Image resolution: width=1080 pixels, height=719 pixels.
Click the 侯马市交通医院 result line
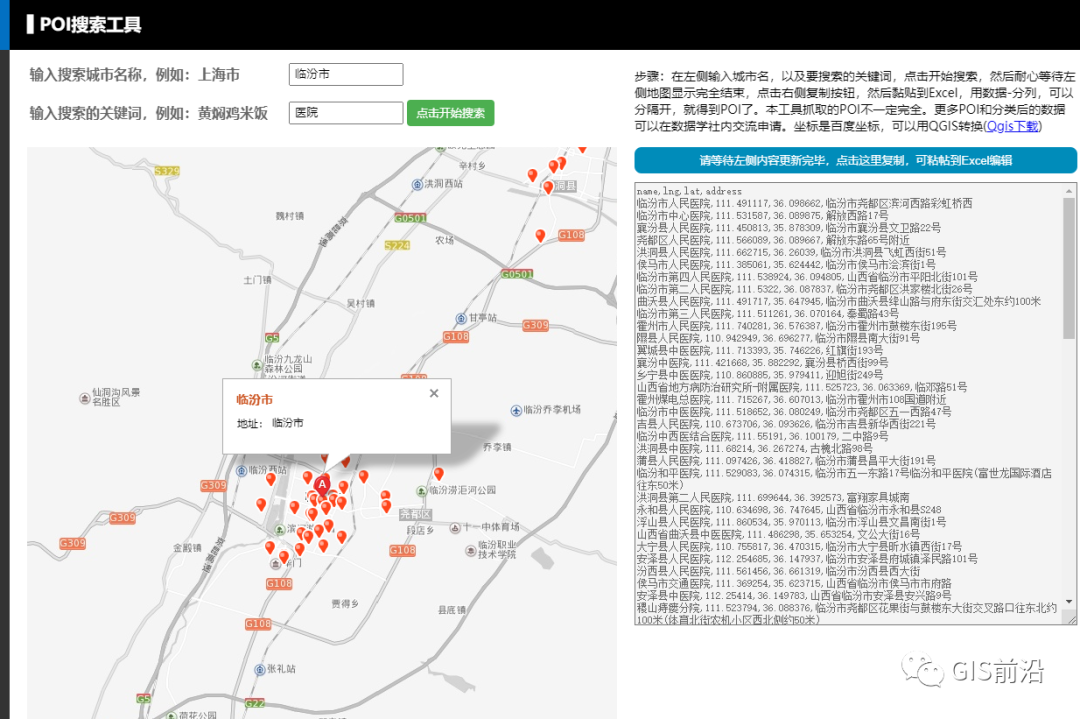(x=794, y=583)
